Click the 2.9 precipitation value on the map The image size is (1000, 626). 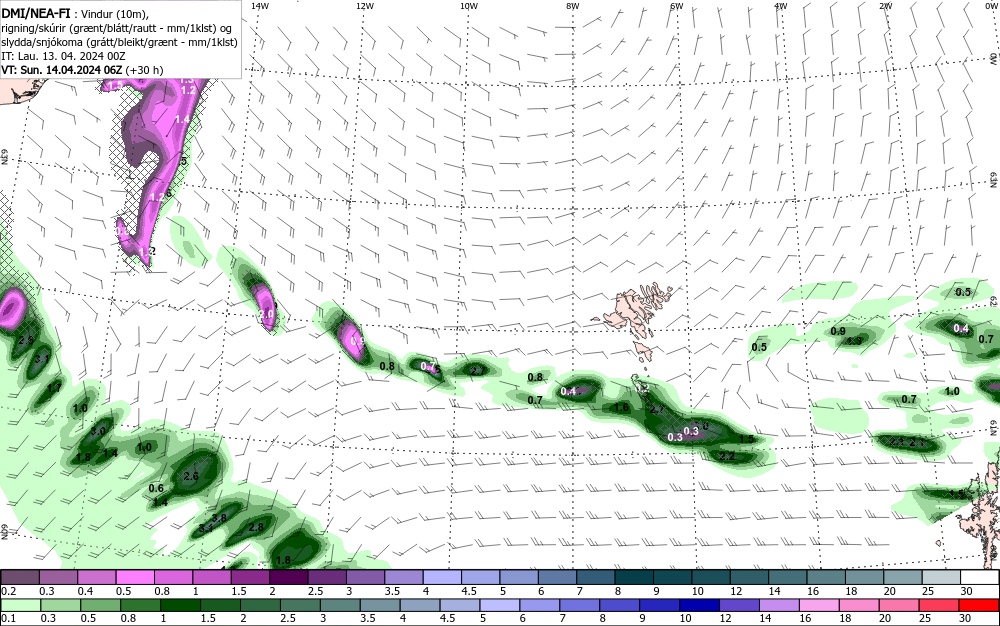click(26, 341)
